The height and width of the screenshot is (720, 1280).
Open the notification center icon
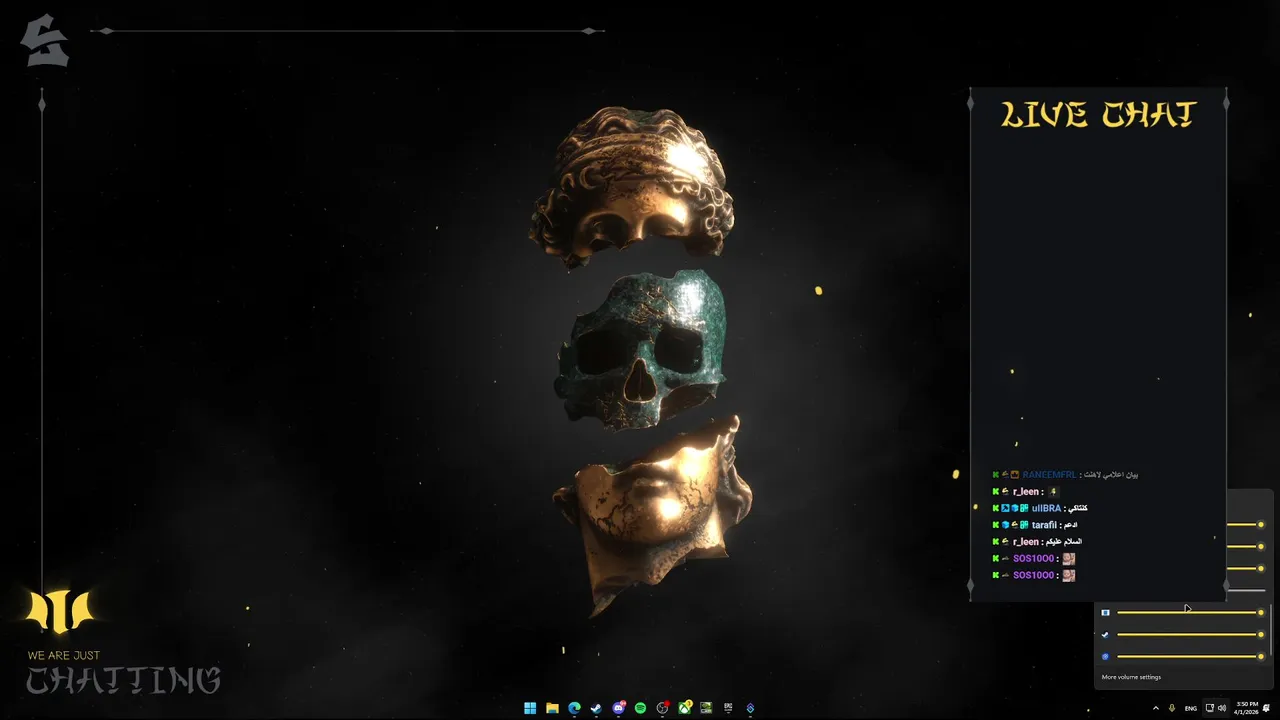click(1266, 708)
